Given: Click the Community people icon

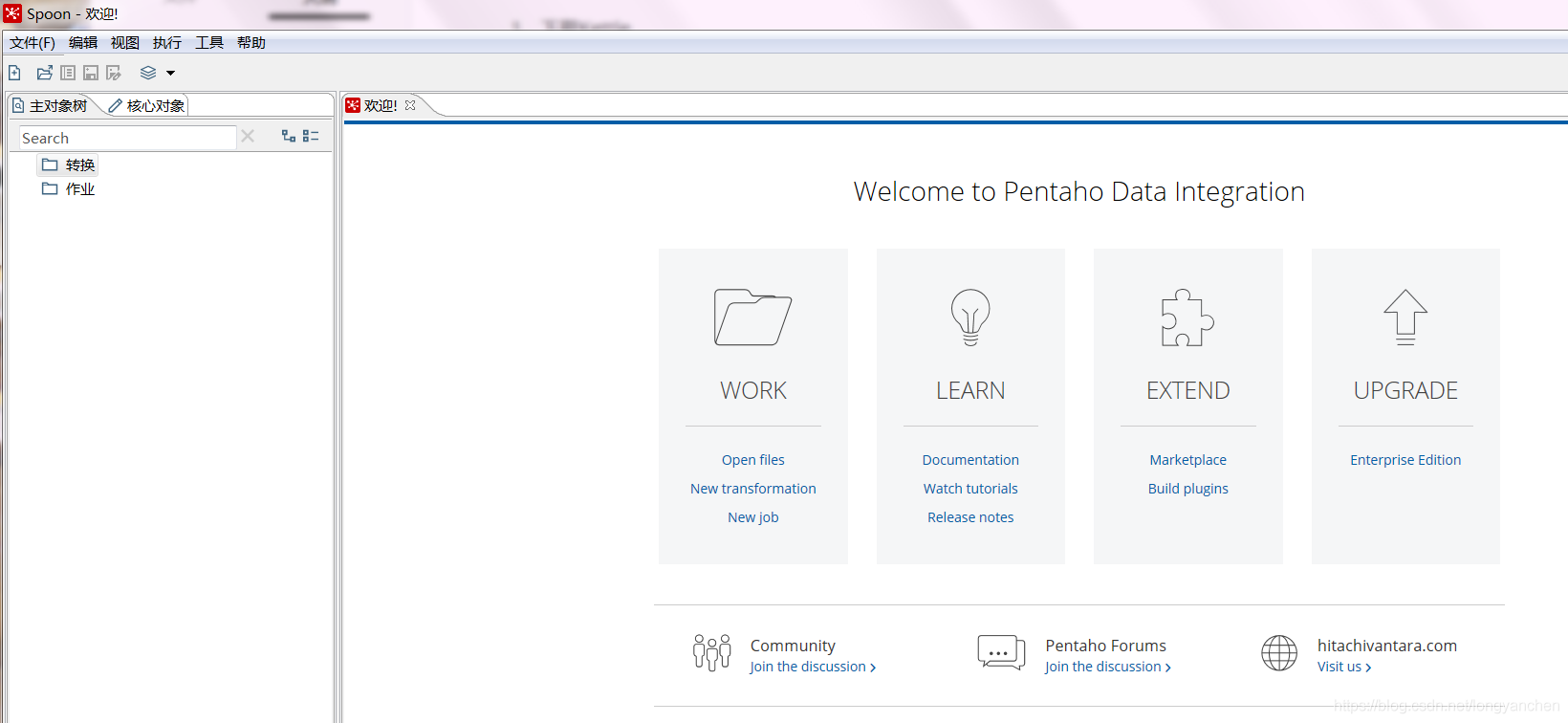Looking at the screenshot, I should [x=712, y=652].
